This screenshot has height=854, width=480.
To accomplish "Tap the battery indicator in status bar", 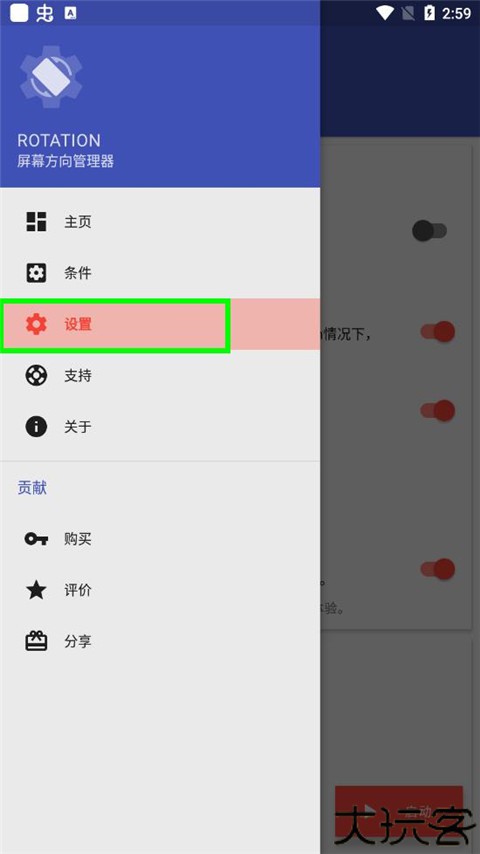I will coord(429,13).
